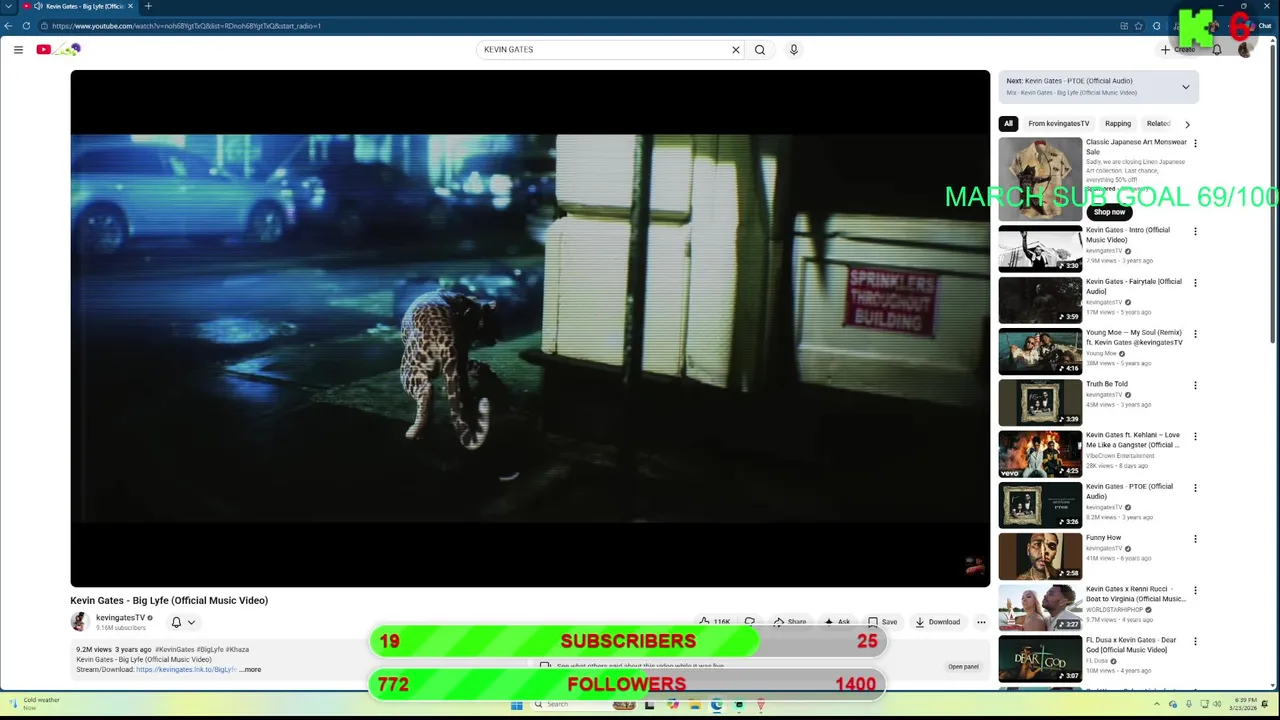Run the search with magnifier button
Image resolution: width=1280 pixels, height=720 pixels.
(x=760, y=49)
